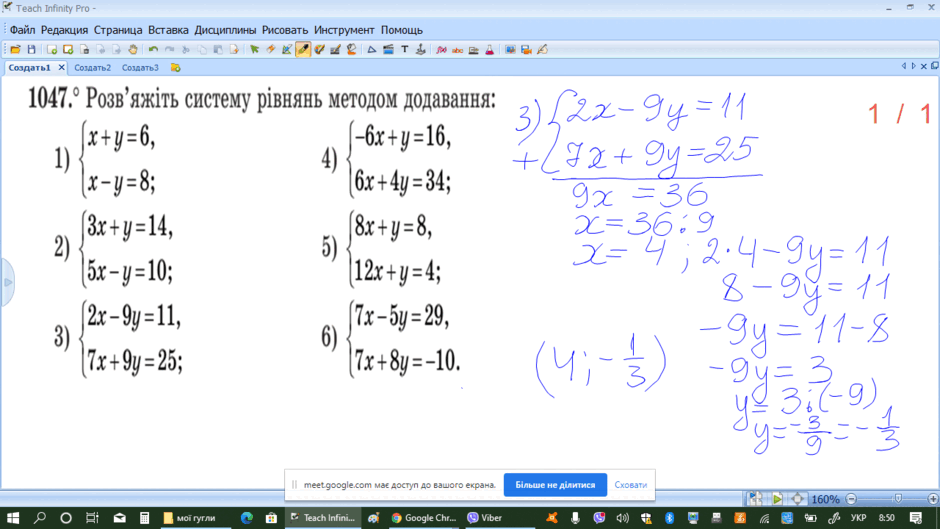The image size is (940, 529).
Task: Close the Создать1 tab
Action: click(x=61, y=68)
